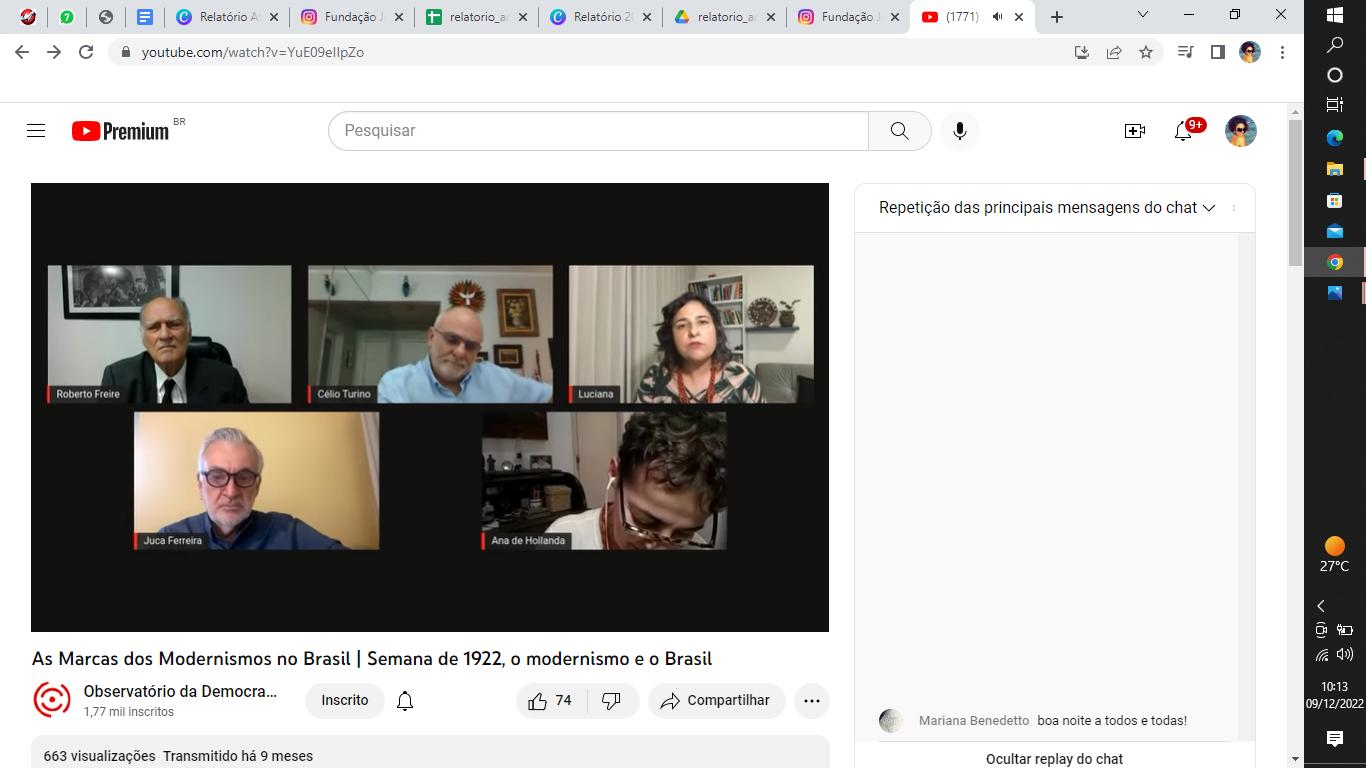Toggle Inscrito subscription button
This screenshot has width=1366, height=768.
coord(345,701)
